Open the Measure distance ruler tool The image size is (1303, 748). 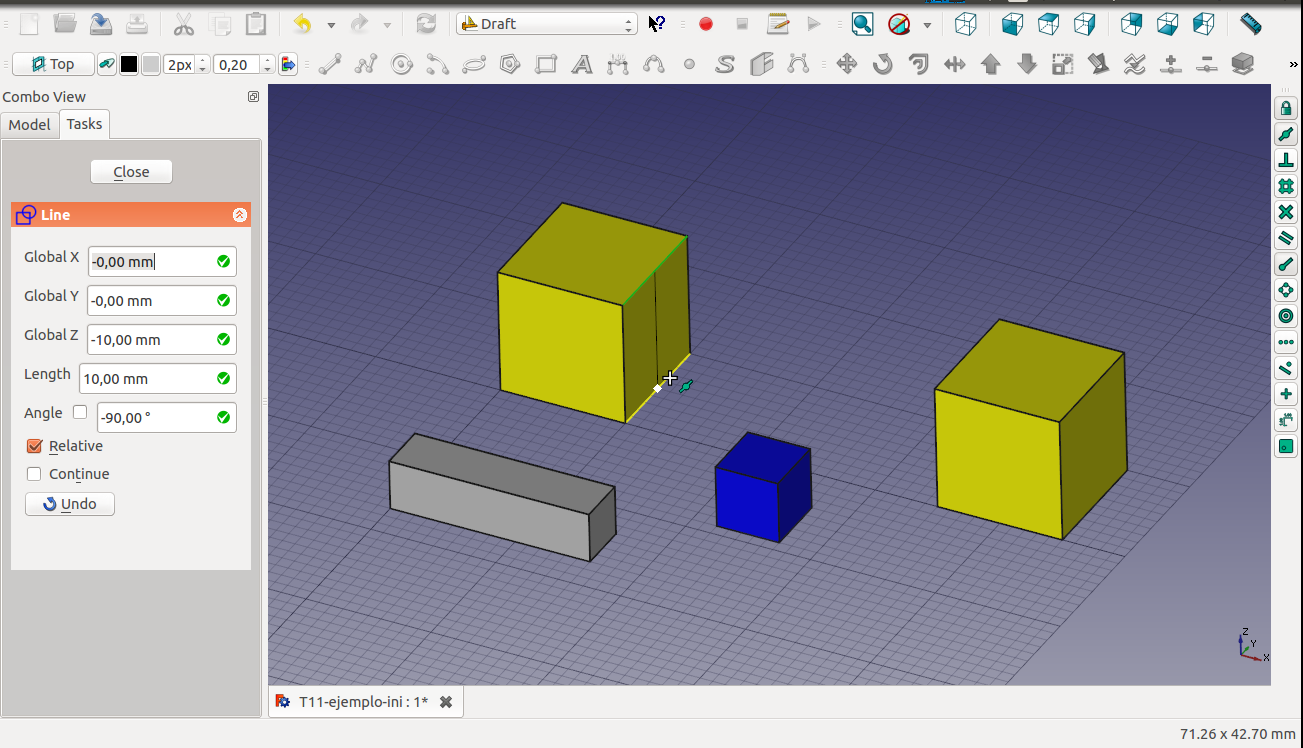coord(1250,24)
